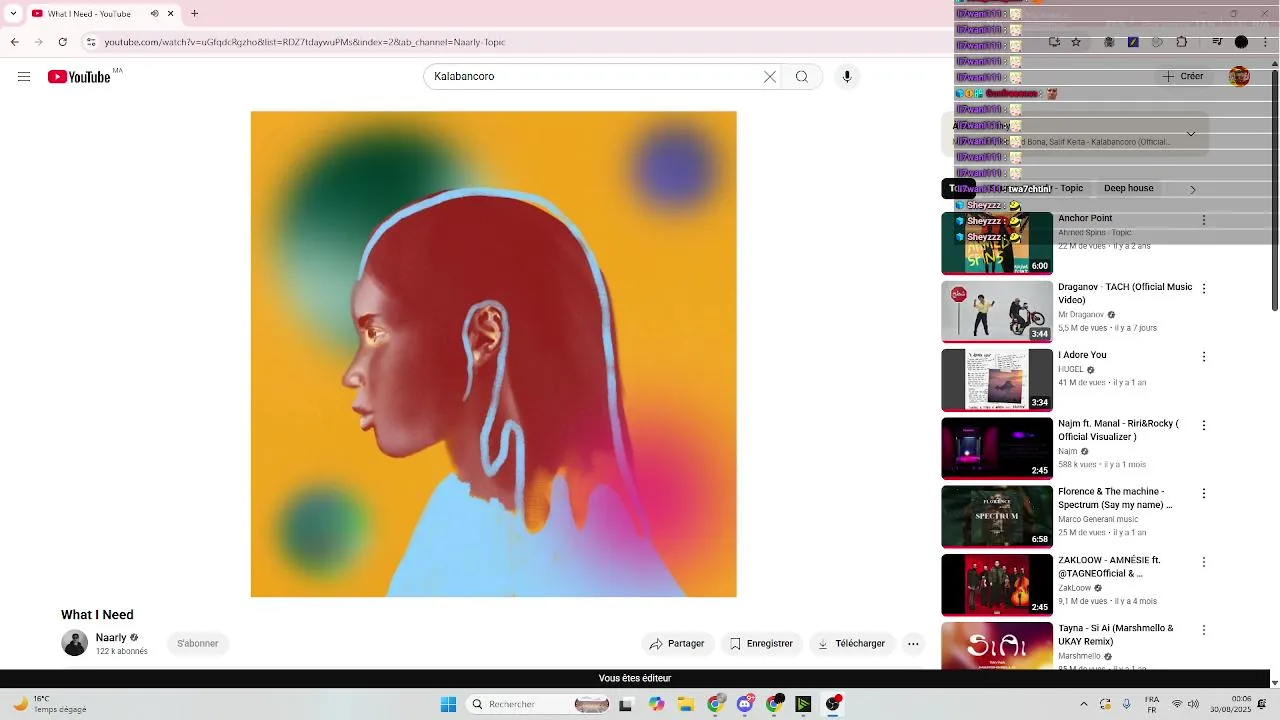
Task: Open options menu for Najm Riri&Rocky
Action: click(x=1204, y=425)
